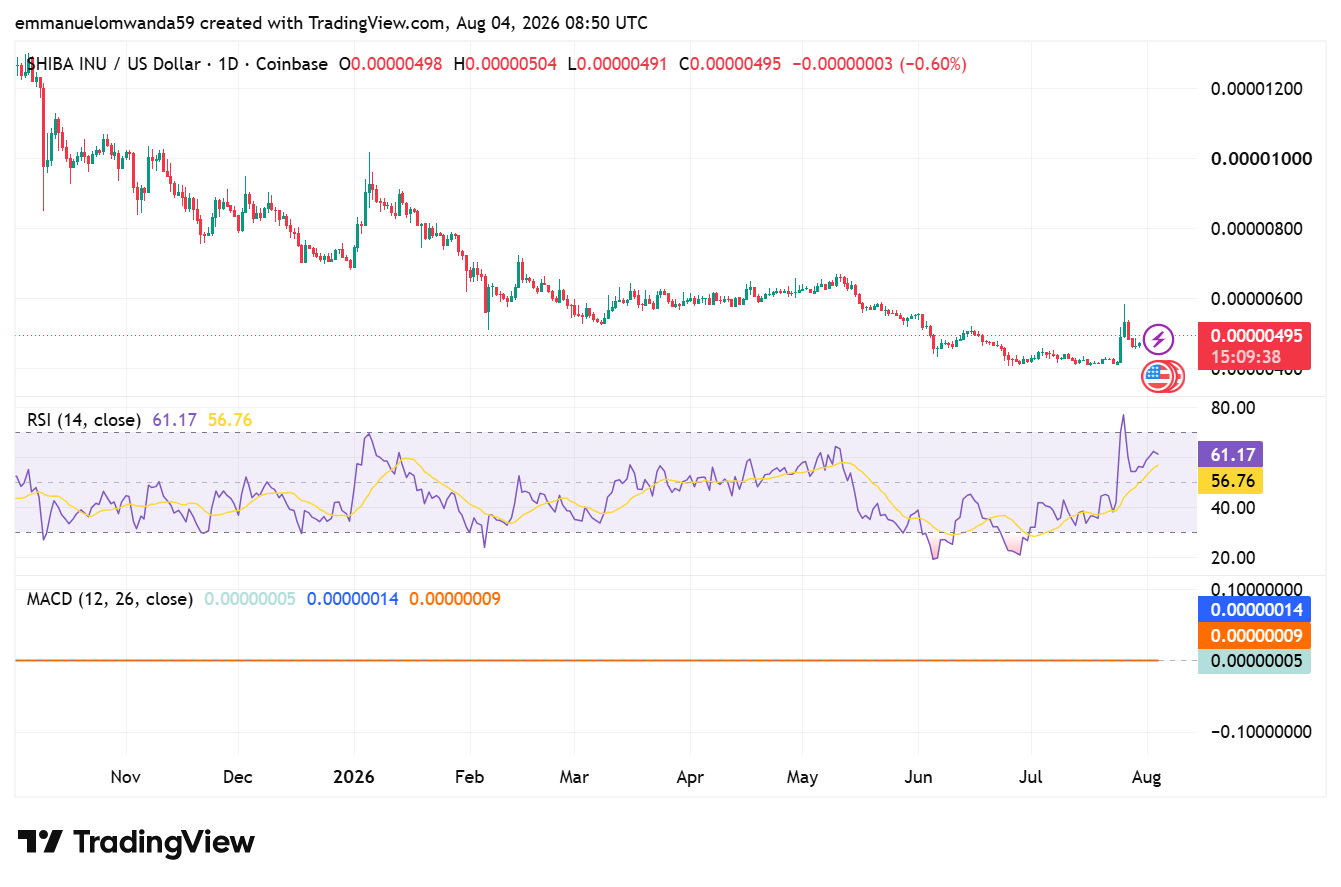Click the 0.00000600 price axis label
The image size is (1341, 887).
click(x=1257, y=298)
